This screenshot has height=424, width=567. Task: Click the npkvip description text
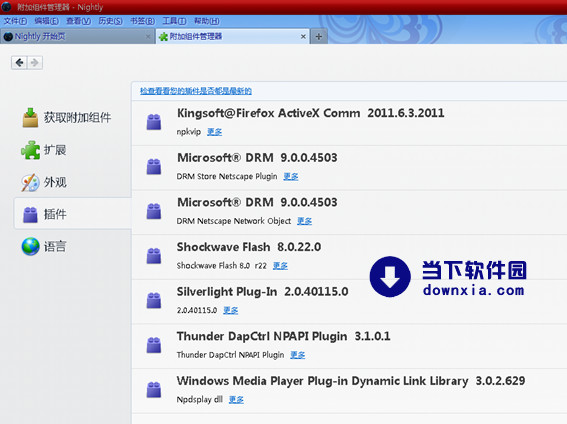pos(188,132)
